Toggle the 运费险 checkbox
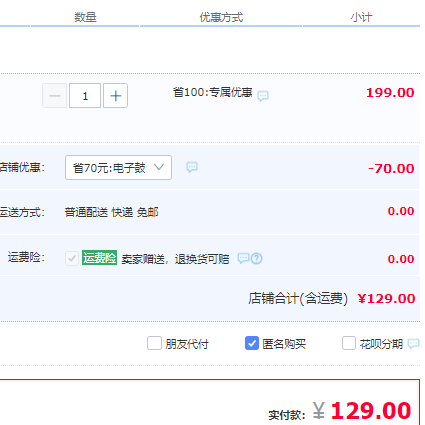The image size is (425, 425). click(x=72, y=258)
